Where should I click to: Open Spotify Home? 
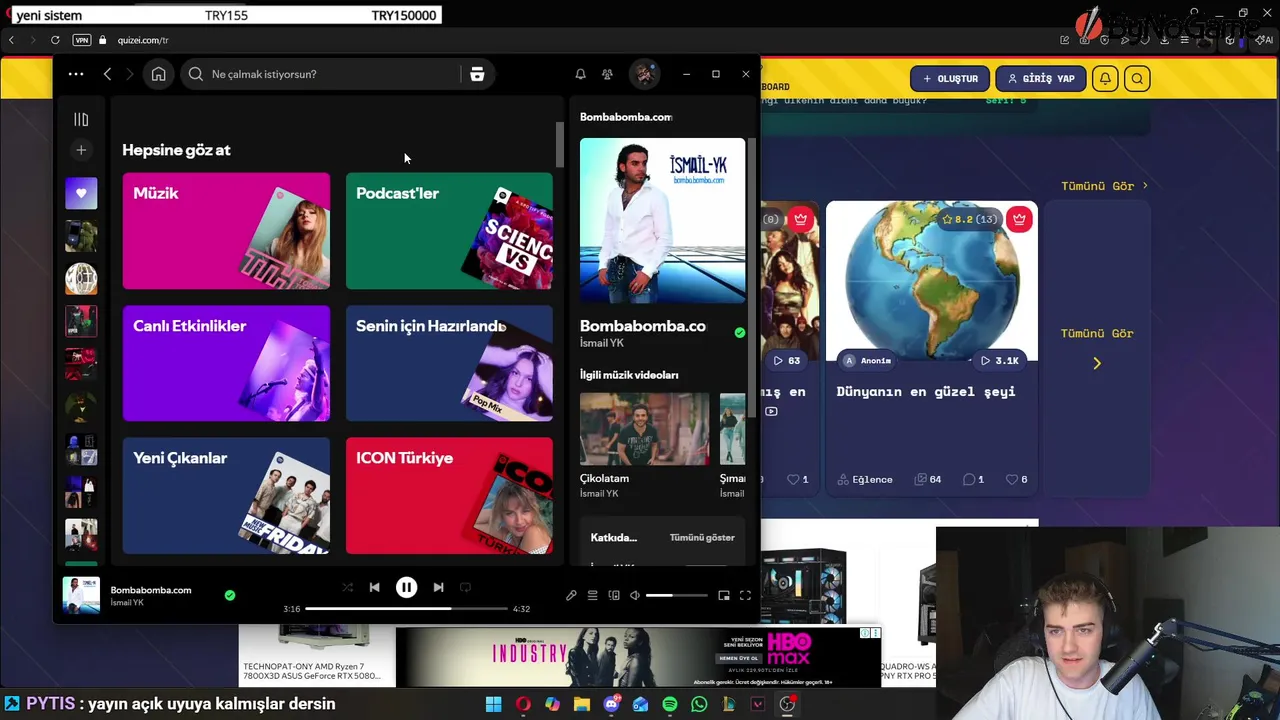tap(158, 74)
